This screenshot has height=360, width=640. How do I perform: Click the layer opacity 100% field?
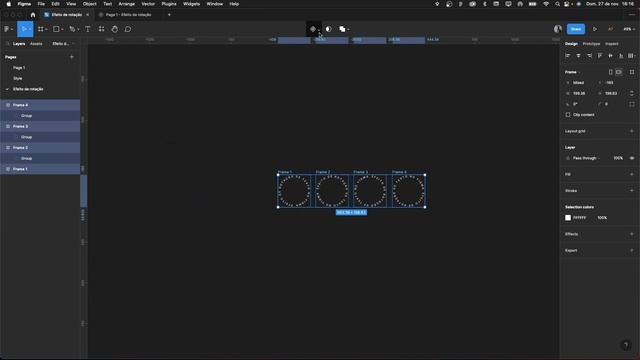(x=618, y=158)
